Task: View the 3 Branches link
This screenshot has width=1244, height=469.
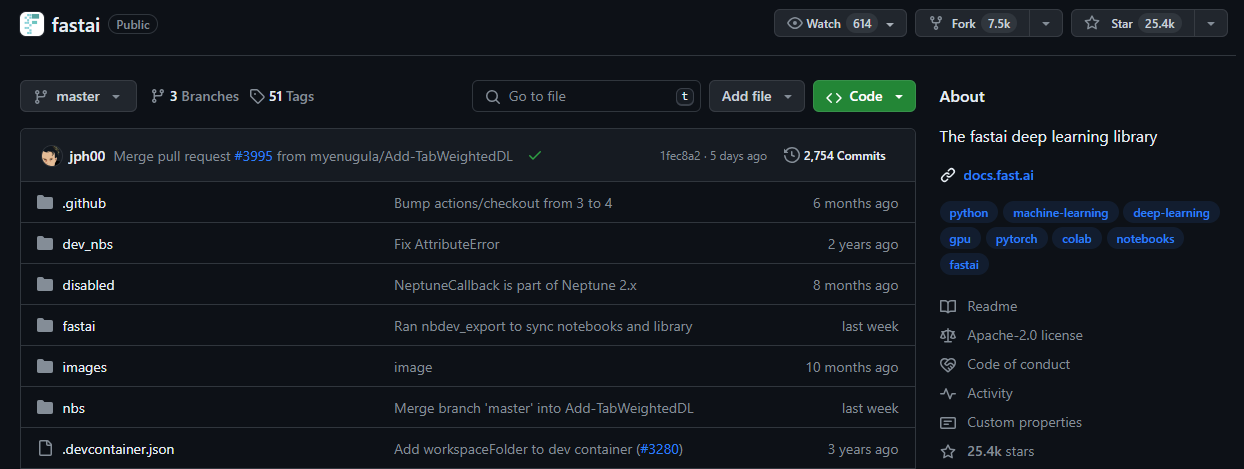Action: pyautogui.click(x=195, y=96)
